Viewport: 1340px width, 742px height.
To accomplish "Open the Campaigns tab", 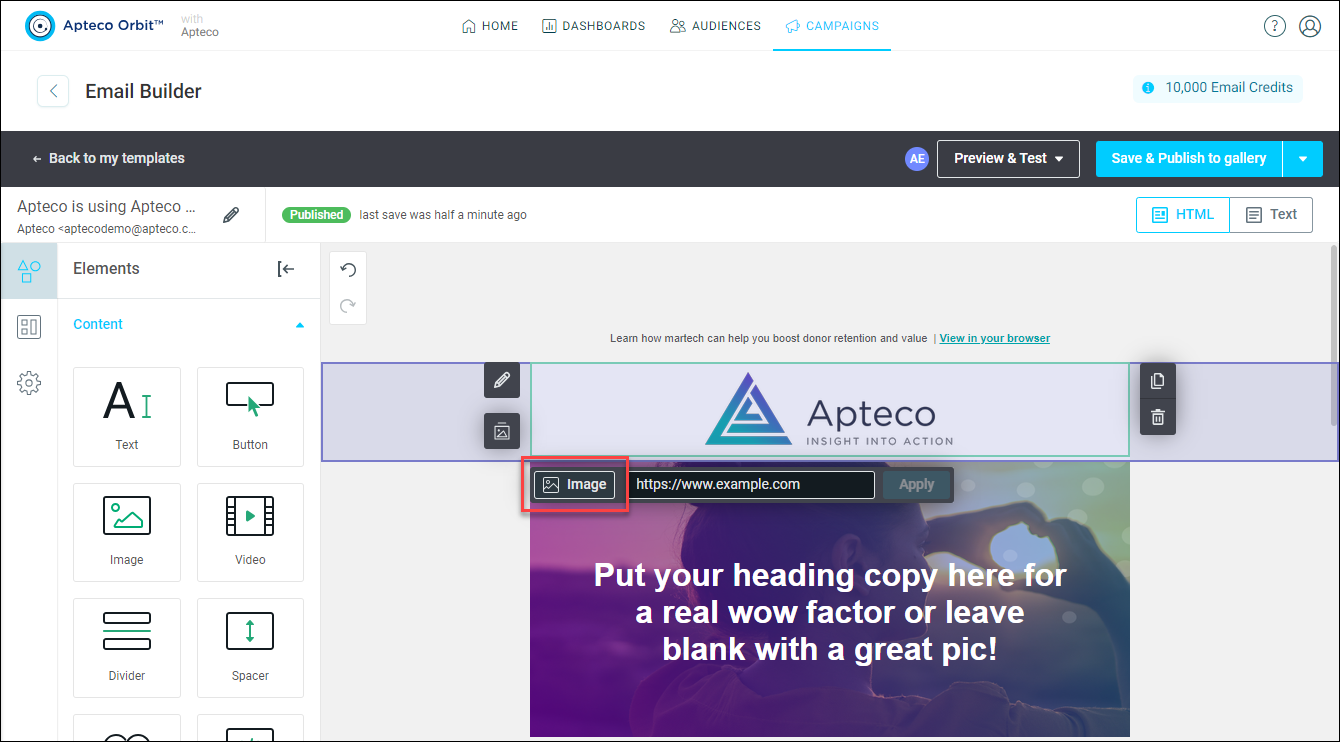I will 832,26.
